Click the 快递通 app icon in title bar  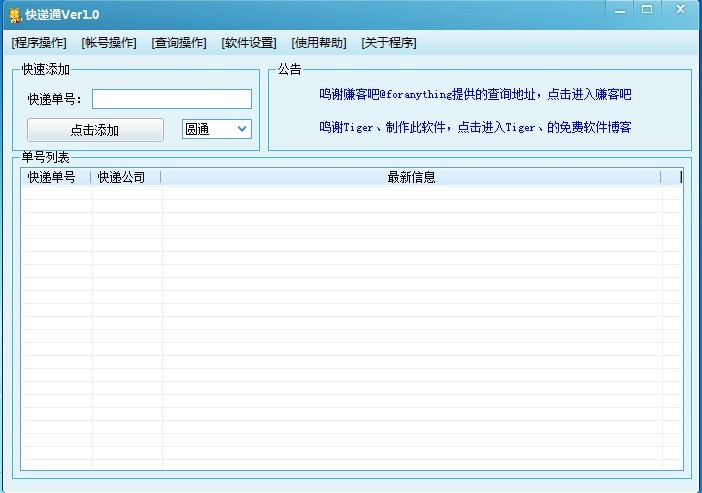[x=15, y=14]
